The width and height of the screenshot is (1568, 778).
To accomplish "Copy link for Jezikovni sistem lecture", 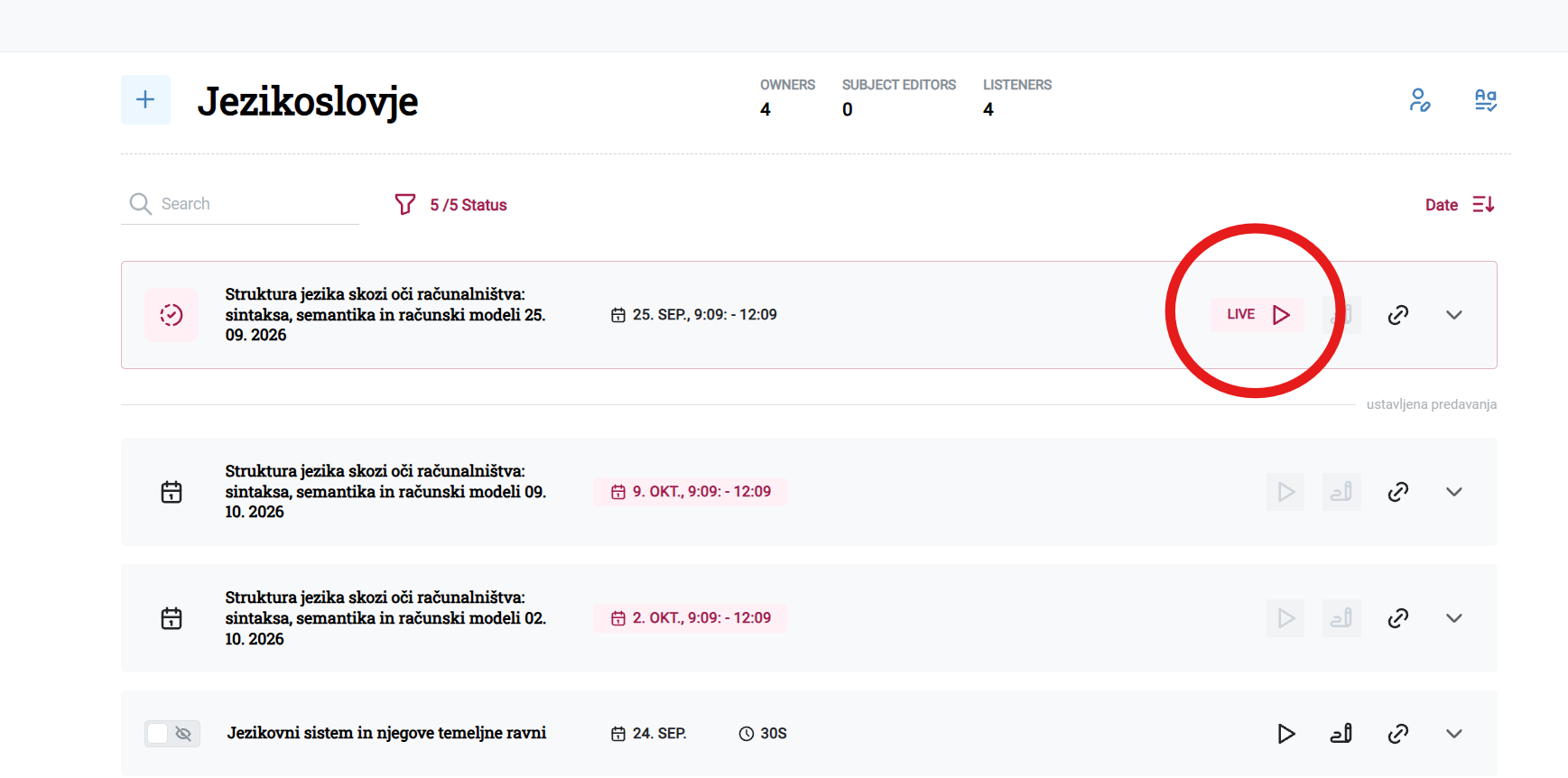I will coord(1397,734).
